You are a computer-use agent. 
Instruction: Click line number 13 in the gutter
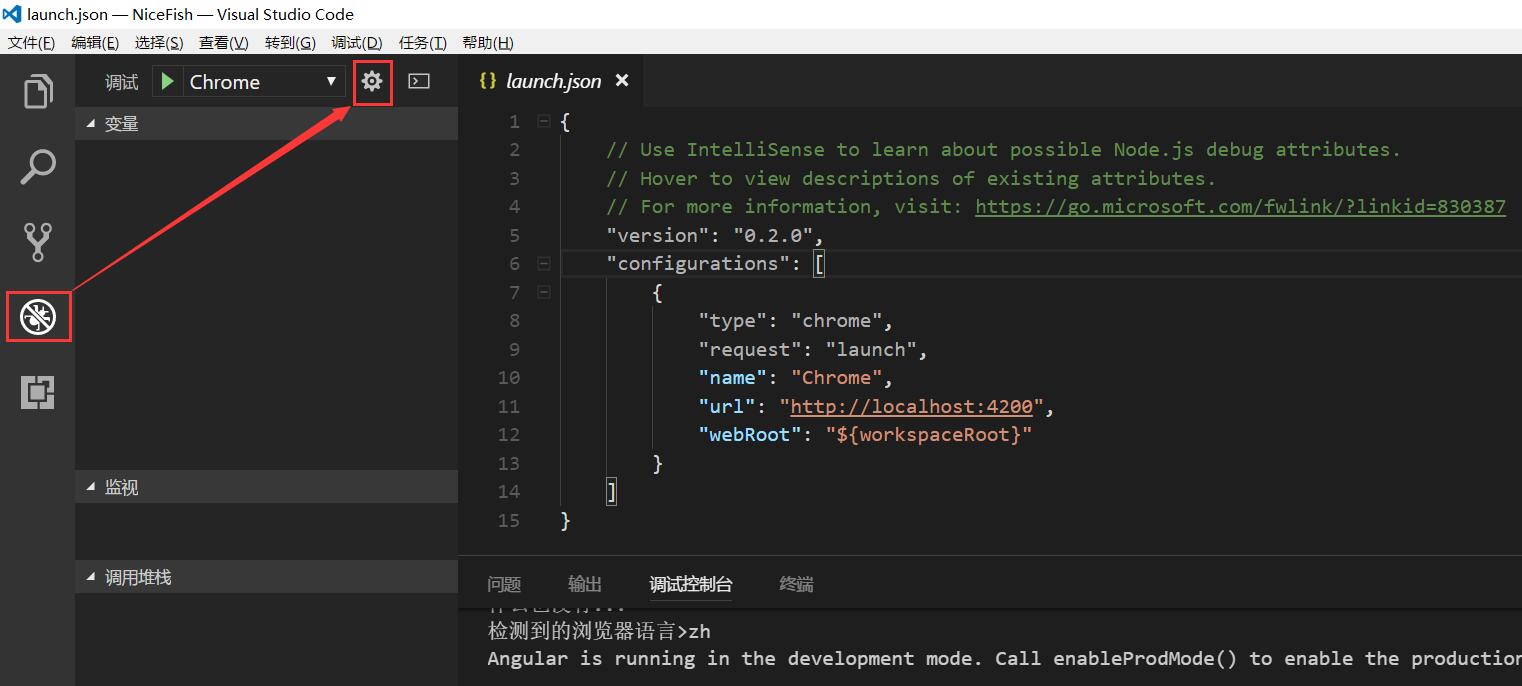[509, 464]
